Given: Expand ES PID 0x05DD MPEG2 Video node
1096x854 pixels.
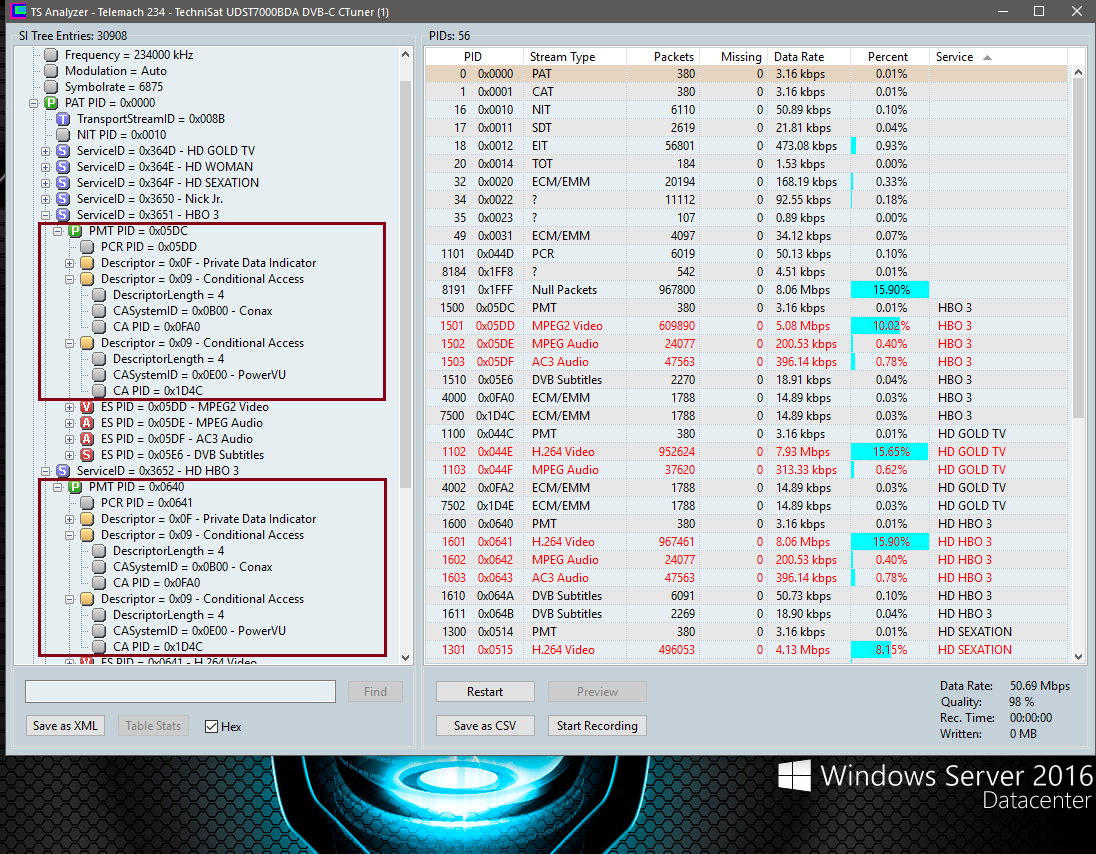Looking at the screenshot, I should click(x=69, y=407).
